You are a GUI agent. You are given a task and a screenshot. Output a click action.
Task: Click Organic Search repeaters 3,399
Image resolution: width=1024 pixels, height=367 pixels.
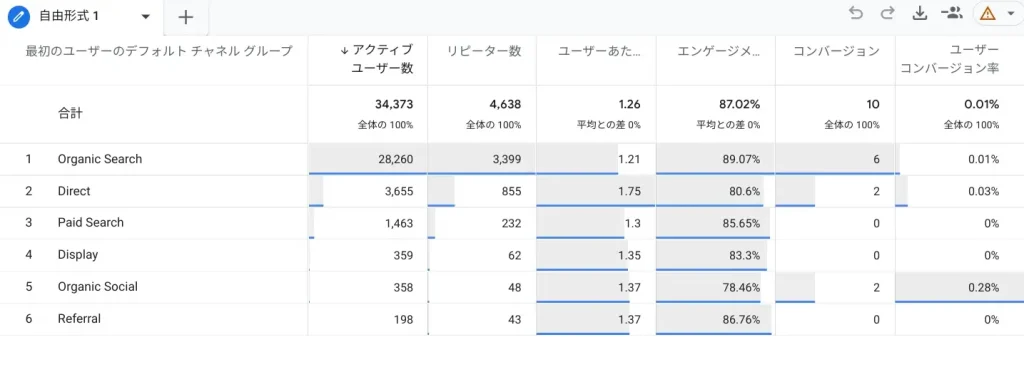pyautogui.click(x=507, y=159)
